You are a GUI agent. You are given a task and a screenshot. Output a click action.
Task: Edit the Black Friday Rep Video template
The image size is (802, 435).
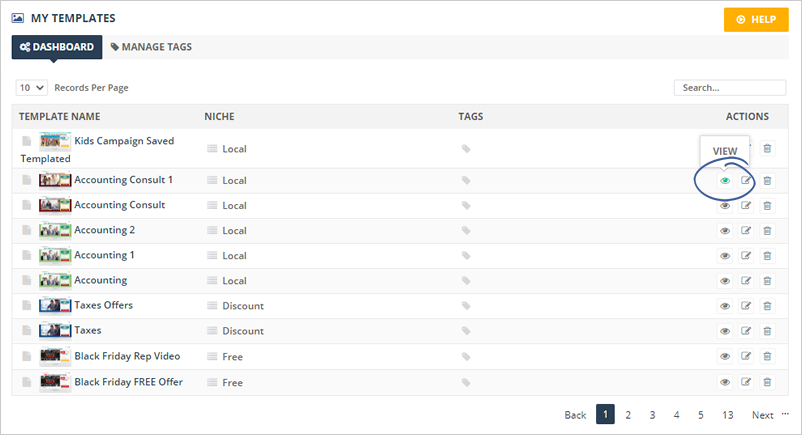pos(746,356)
